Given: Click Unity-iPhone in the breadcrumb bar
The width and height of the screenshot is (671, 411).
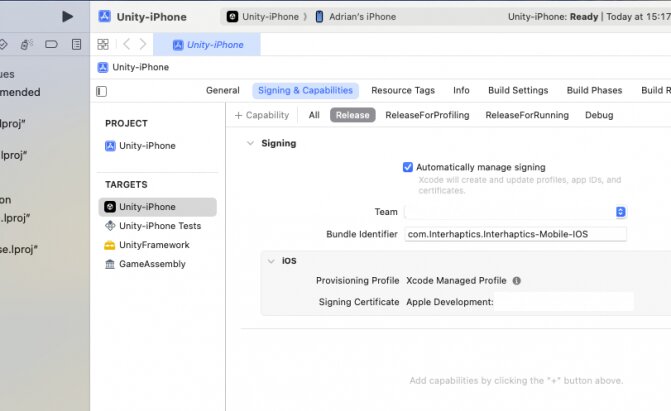Looking at the screenshot, I should 133,67.
